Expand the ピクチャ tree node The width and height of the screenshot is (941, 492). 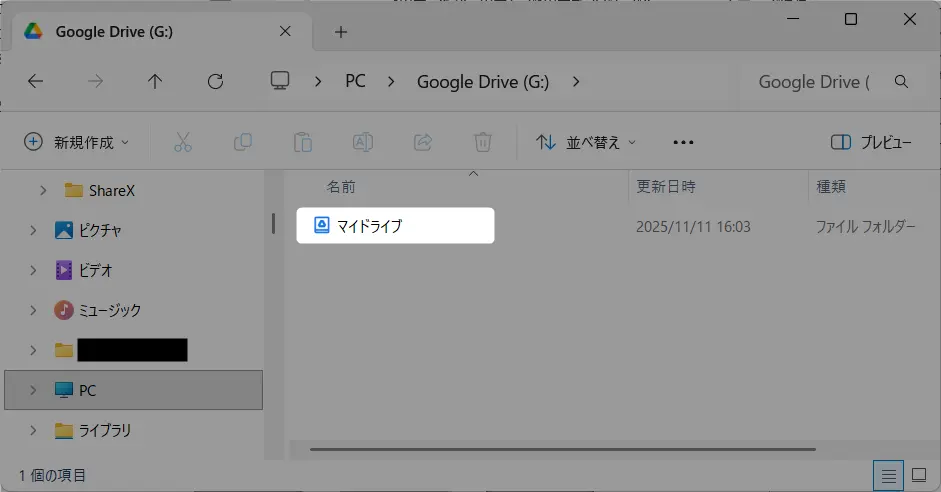34,230
